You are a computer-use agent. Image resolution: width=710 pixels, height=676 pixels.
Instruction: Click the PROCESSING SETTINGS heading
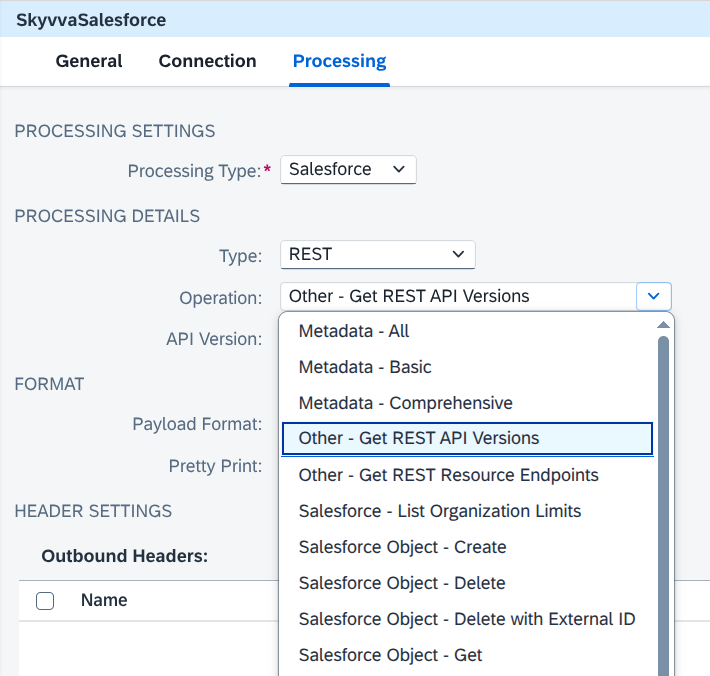point(115,131)
